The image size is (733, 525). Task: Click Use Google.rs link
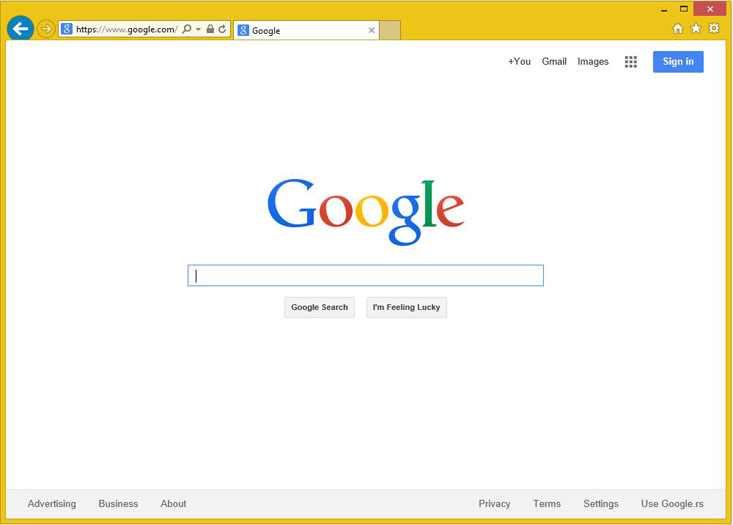(672, 503)
